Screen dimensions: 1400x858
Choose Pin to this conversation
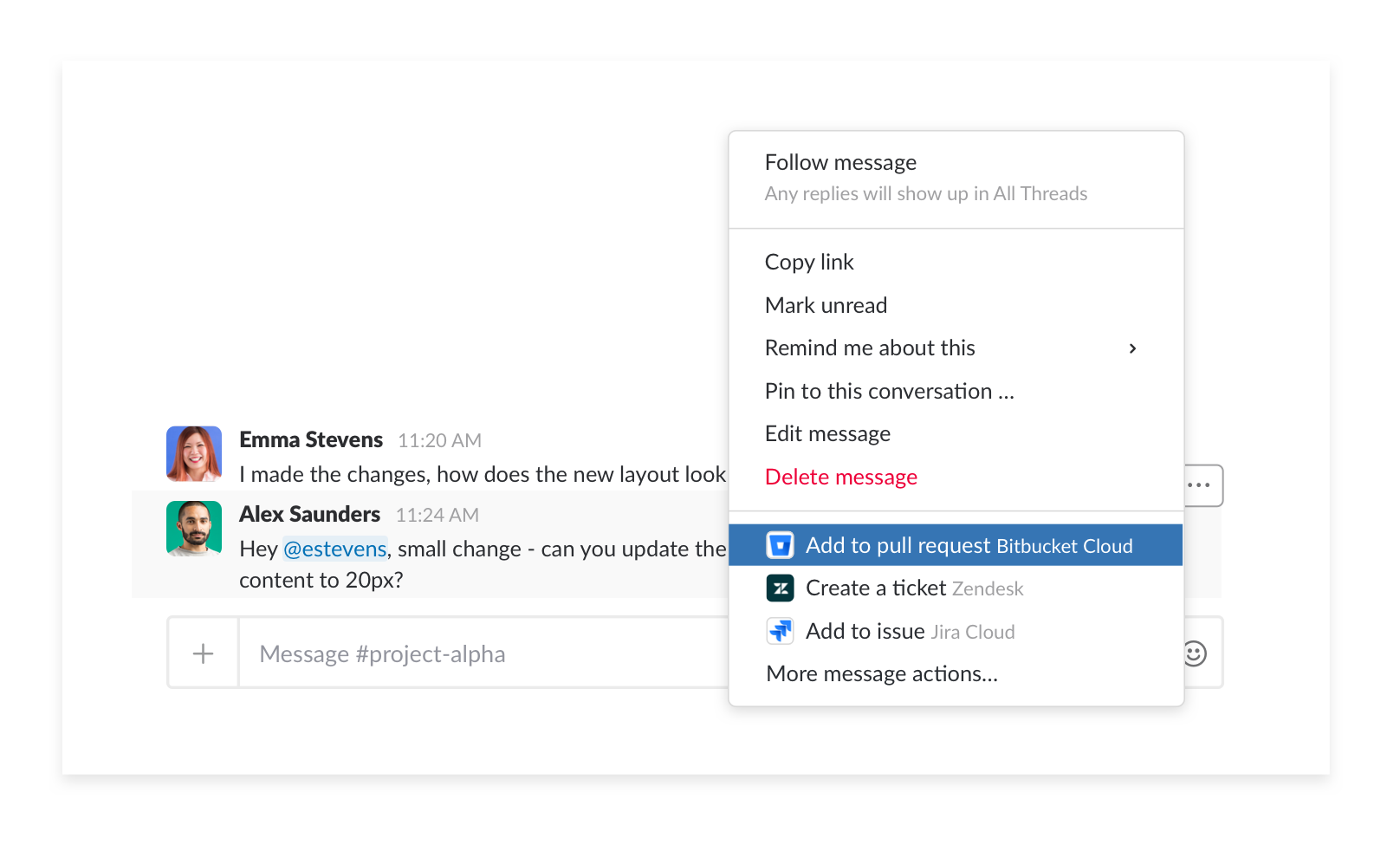pyautogui.click(x=956, y=391)
